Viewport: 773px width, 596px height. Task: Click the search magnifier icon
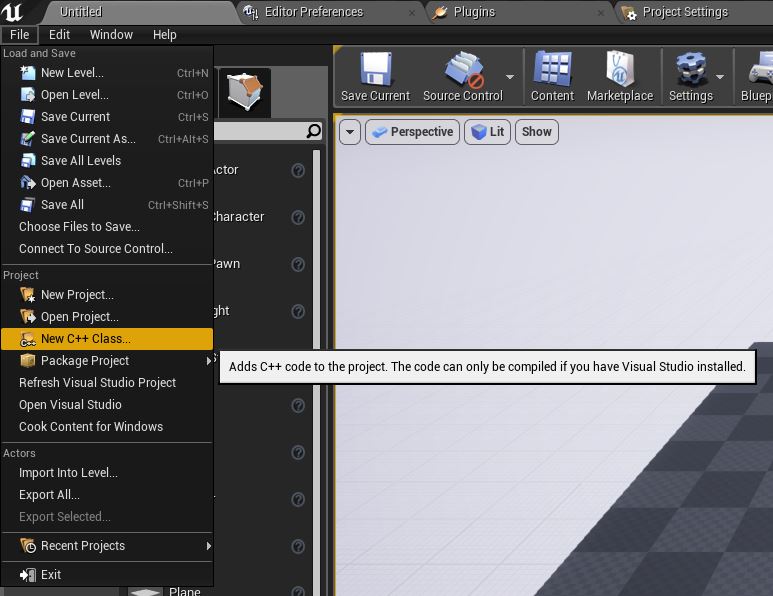coord(314,131)
